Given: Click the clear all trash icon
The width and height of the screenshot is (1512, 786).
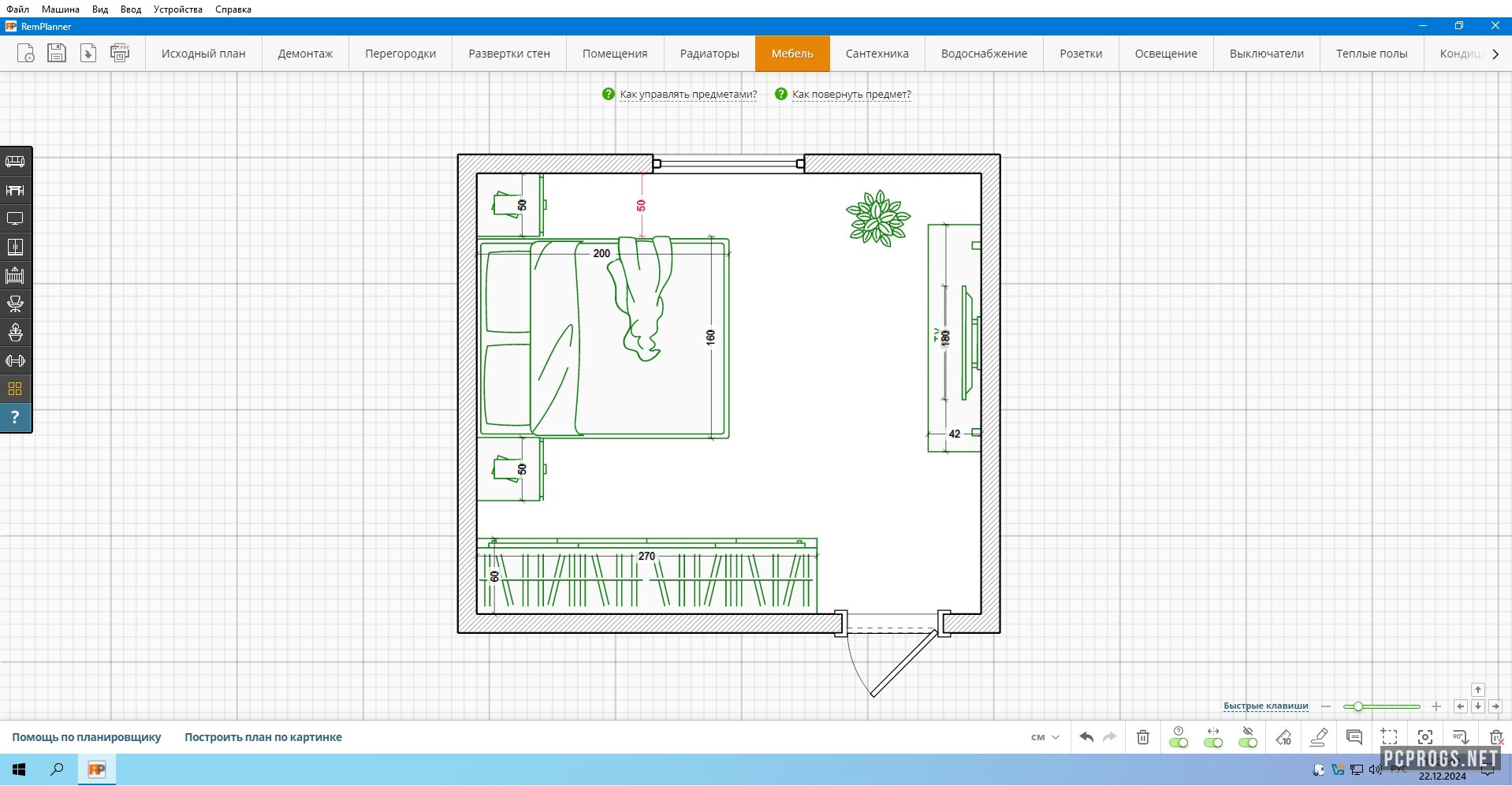Looking at the screenshot, I should [1496, 737].
